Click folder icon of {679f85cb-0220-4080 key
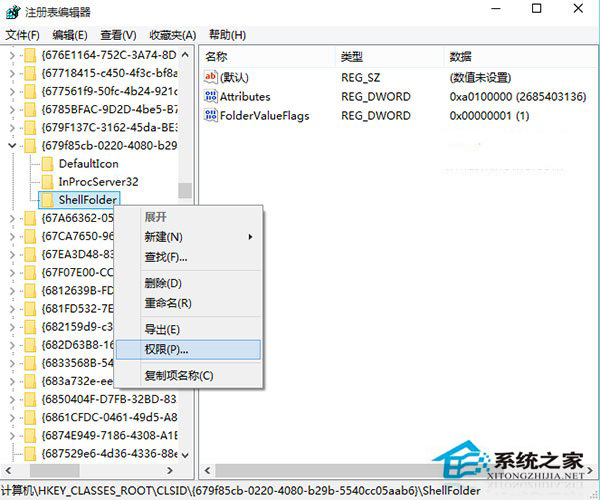The image size is (600, 500). tap(30, 146)
